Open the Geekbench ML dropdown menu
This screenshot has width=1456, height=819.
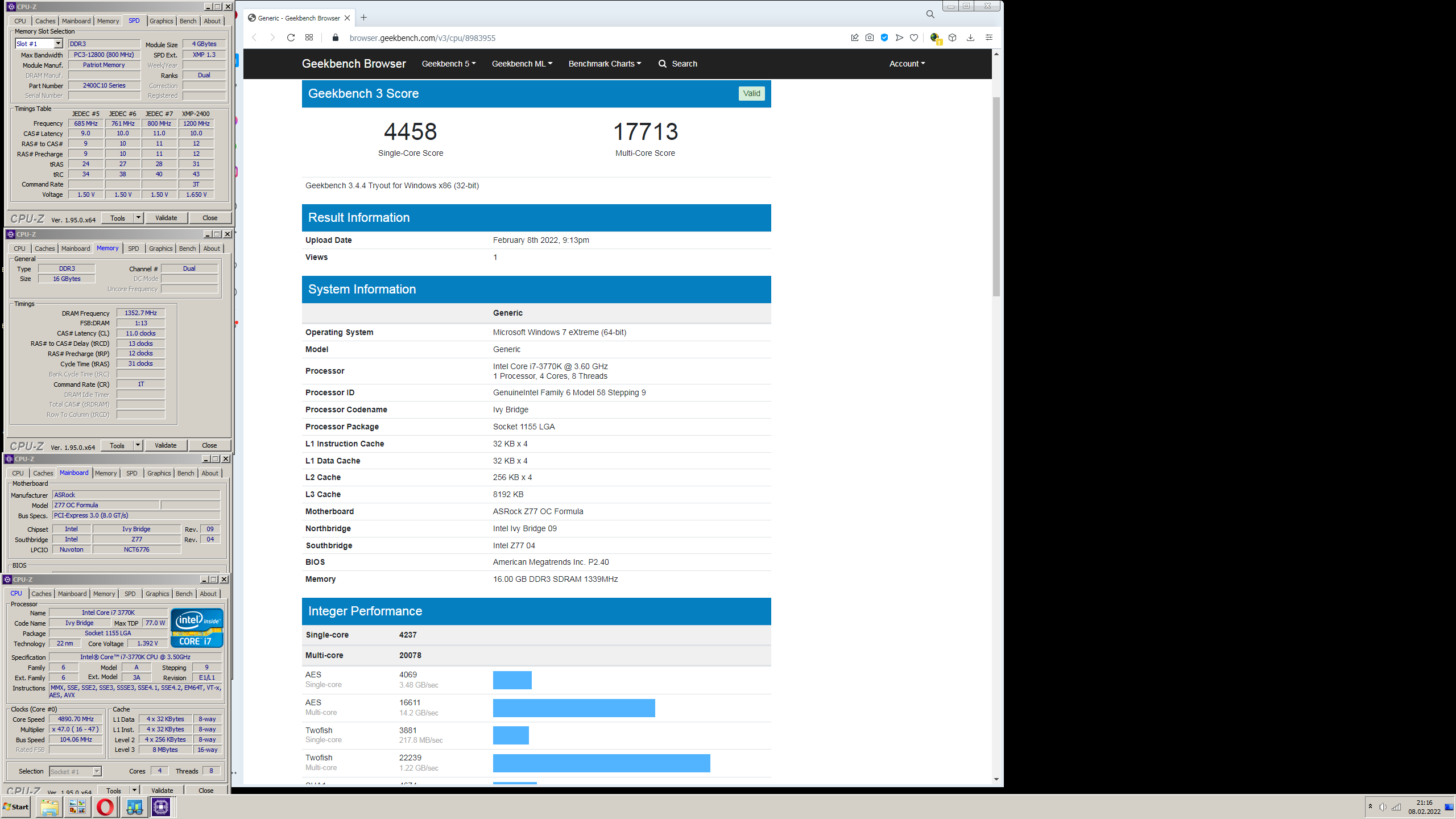pyautogui.click(x=522, y=64)
